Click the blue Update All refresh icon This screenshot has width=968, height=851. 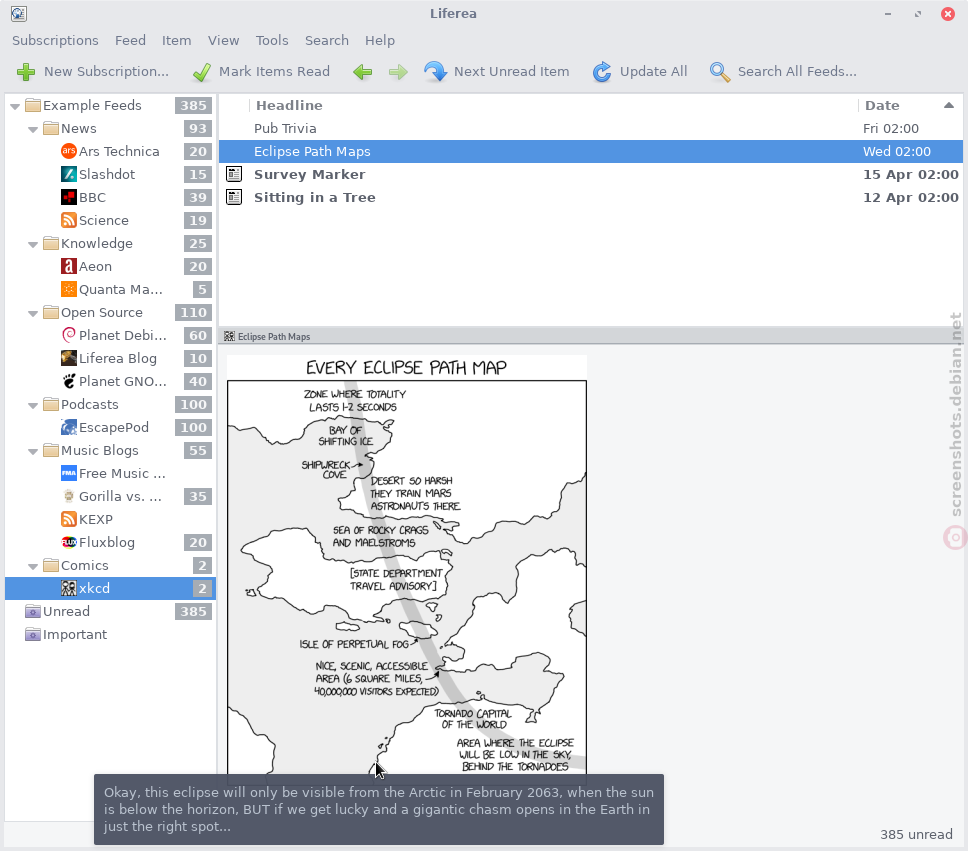tap(602, 72)
